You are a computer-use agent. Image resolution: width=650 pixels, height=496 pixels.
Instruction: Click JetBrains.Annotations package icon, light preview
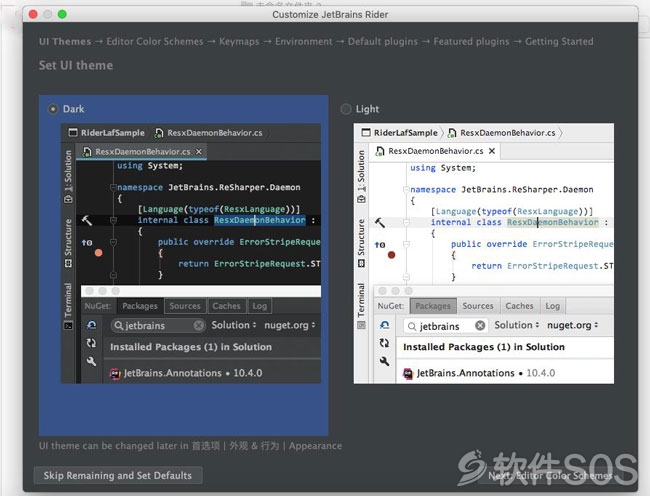pos(408,374)
